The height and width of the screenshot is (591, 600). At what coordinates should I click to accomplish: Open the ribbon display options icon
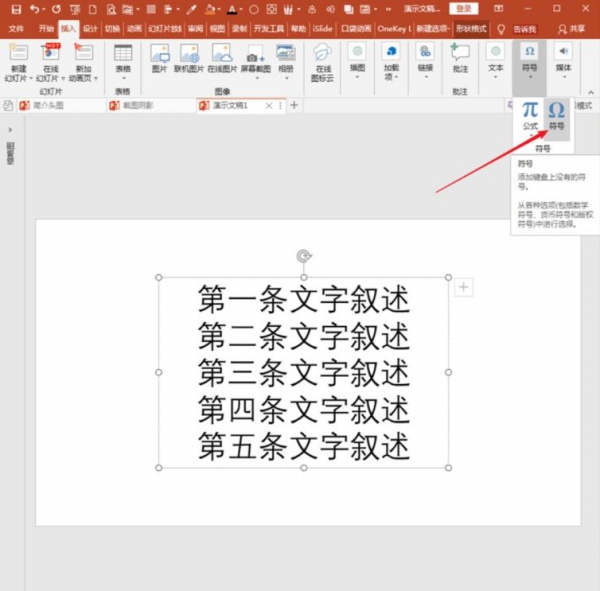click(x=498, y=8)
